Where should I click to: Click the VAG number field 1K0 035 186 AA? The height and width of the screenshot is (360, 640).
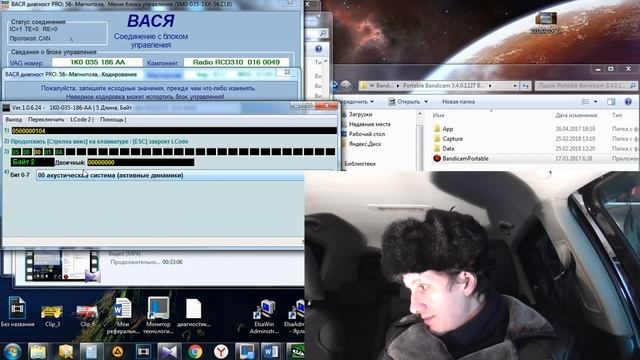(97, 62)
